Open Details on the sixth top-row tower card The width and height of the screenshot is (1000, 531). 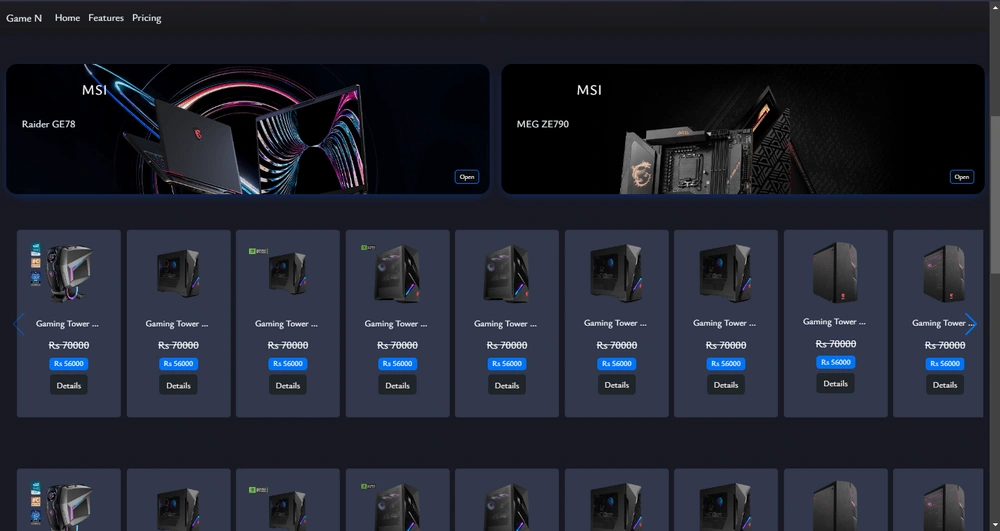[x=617, y=384]
